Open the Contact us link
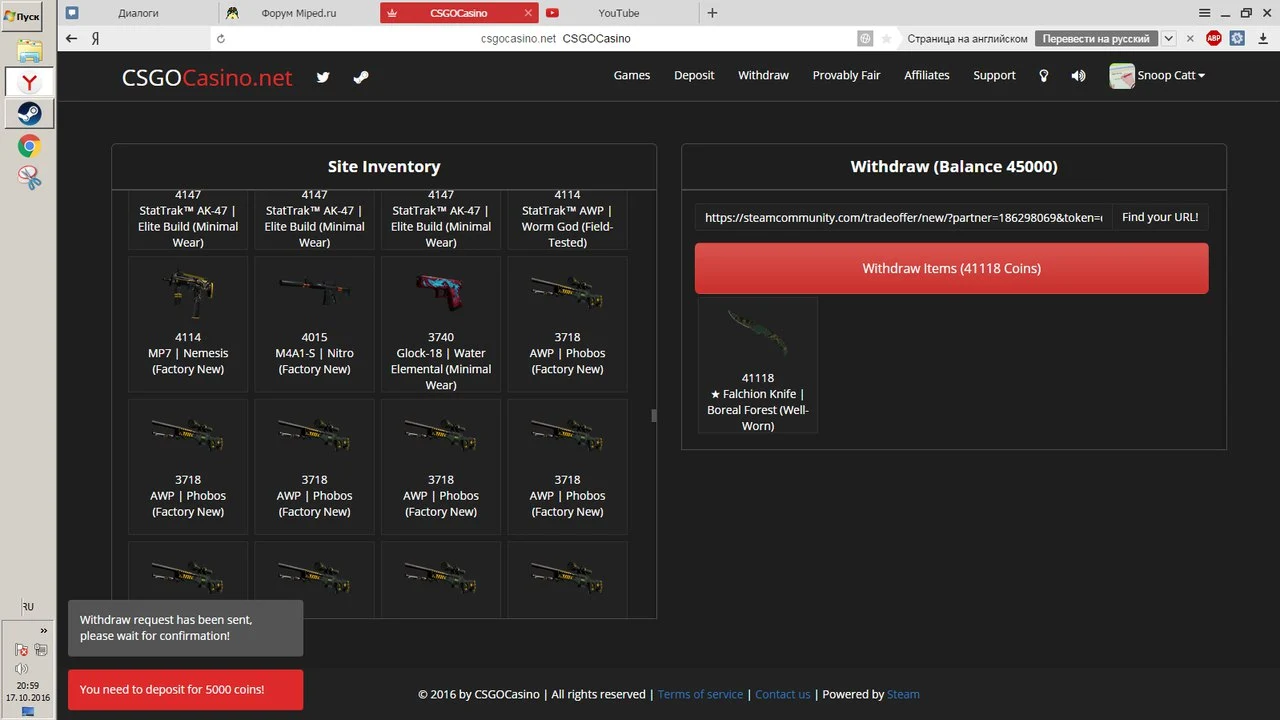1280x720 pixels. tap(783, 694)
